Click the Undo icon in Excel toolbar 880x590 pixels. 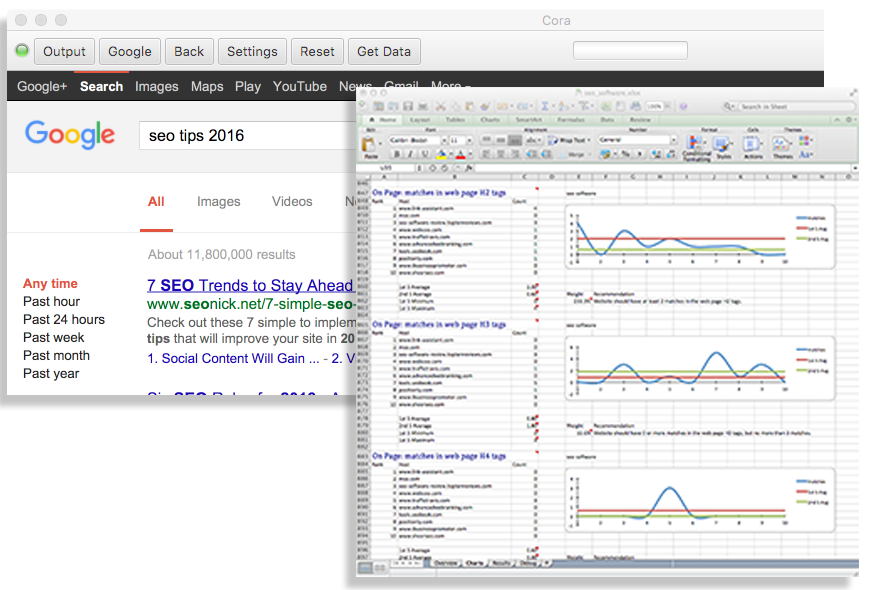click(502, 106)
